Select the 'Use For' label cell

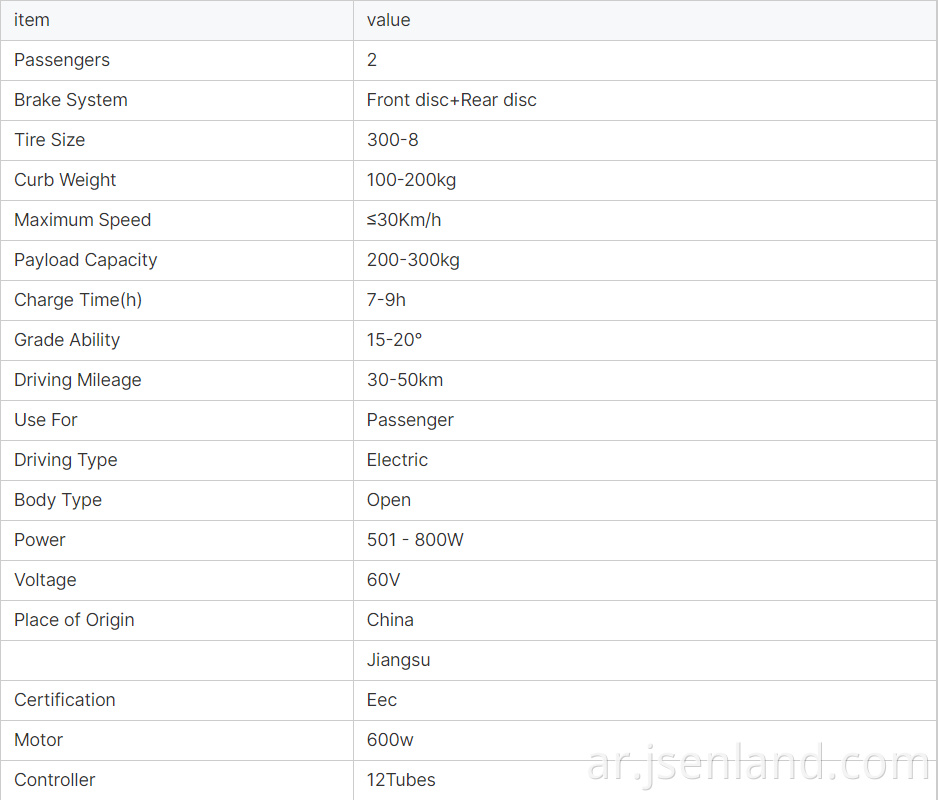pyautogui.click(x=177, y=421)
